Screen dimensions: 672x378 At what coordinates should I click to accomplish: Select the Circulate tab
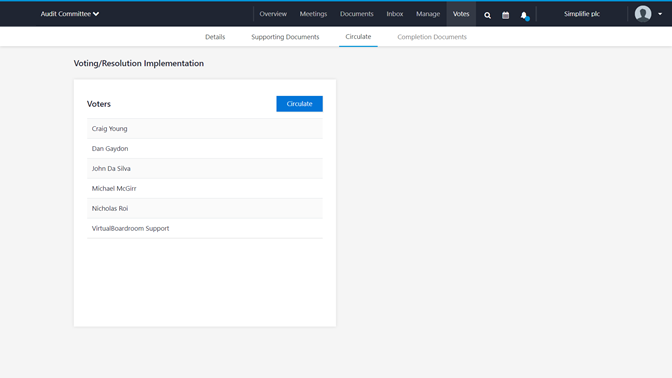coord(358,36)
